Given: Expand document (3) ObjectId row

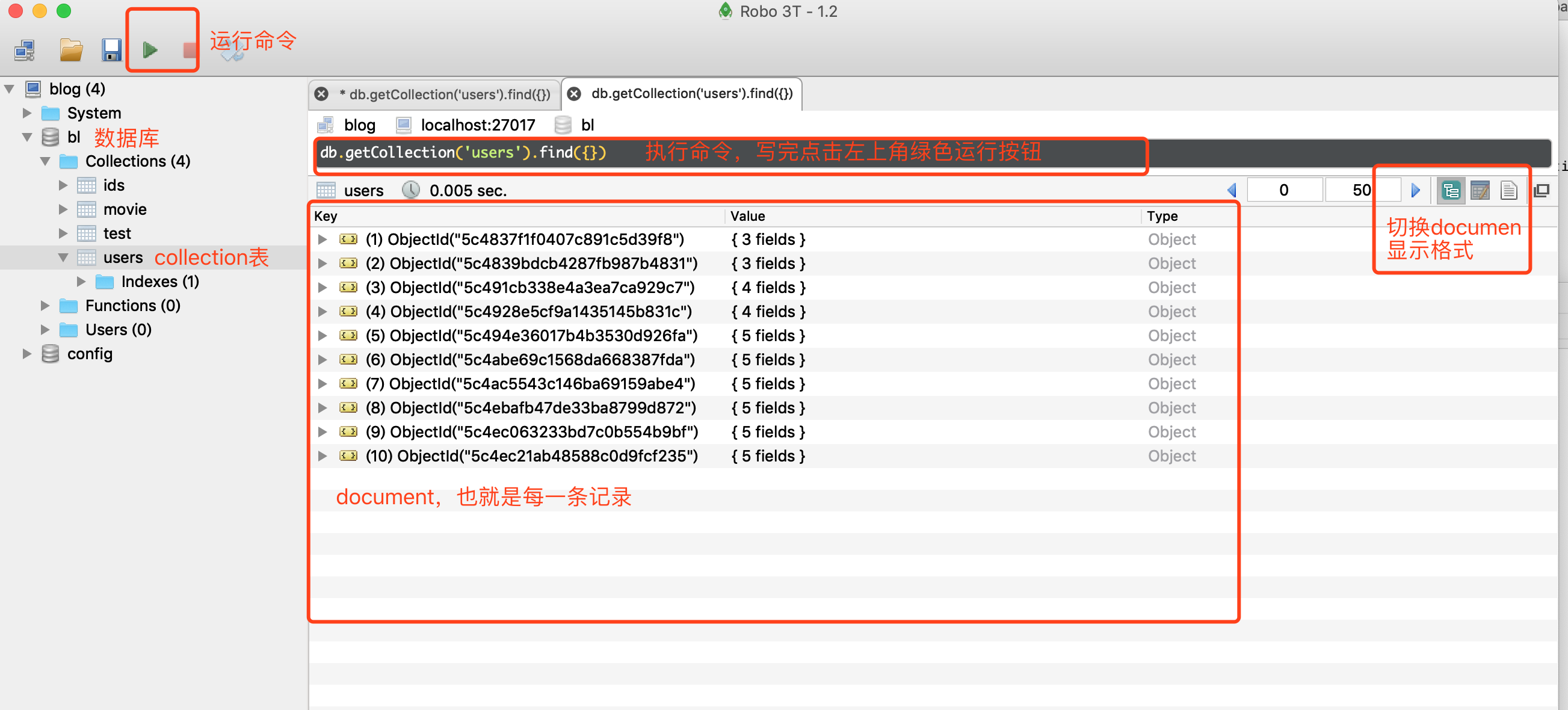Looking at the screenshot, I should 323,288.
